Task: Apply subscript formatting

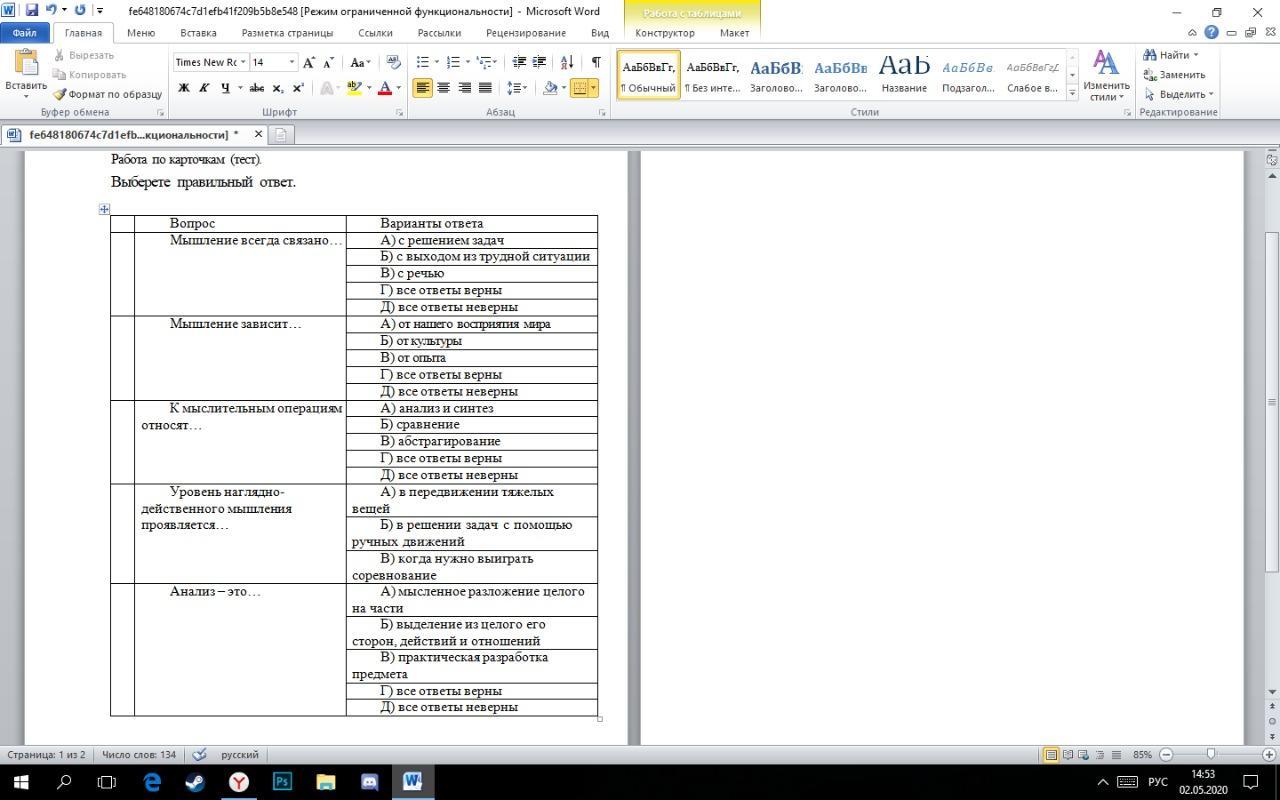Action: coord(280,88)
